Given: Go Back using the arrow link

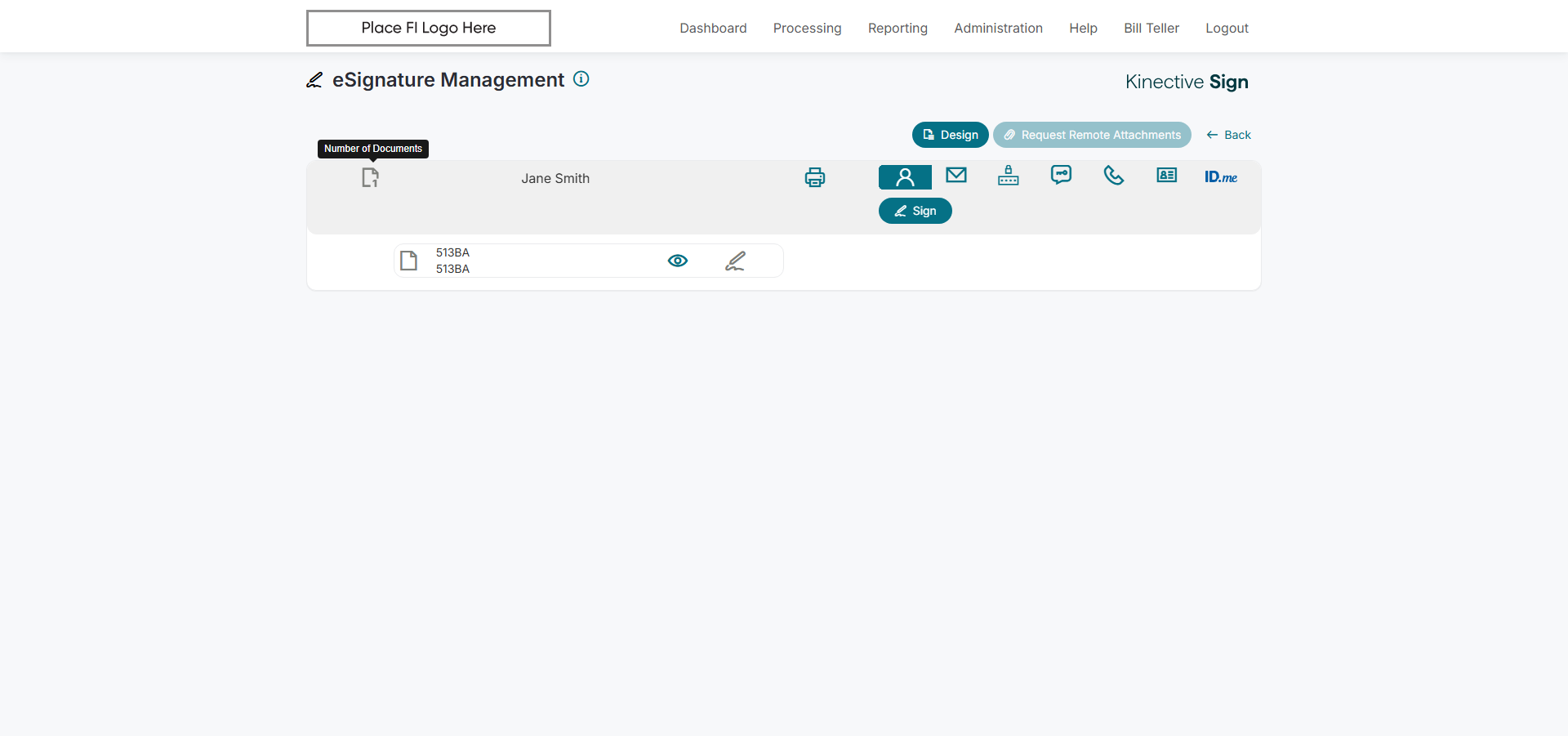Looking at the screenshot, I should pyautogui.click(x=1229, y=135).
